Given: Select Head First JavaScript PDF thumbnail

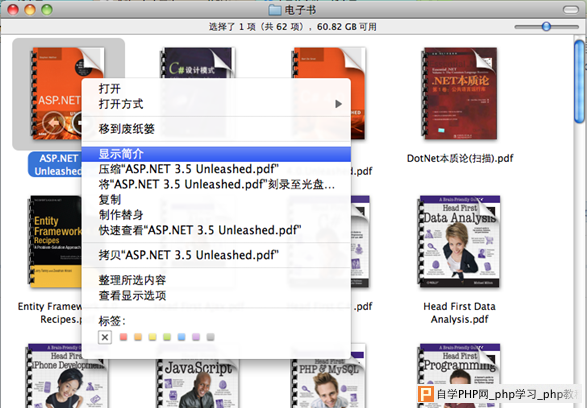Looking at the screenshot, I should click(x=198, y=384).
